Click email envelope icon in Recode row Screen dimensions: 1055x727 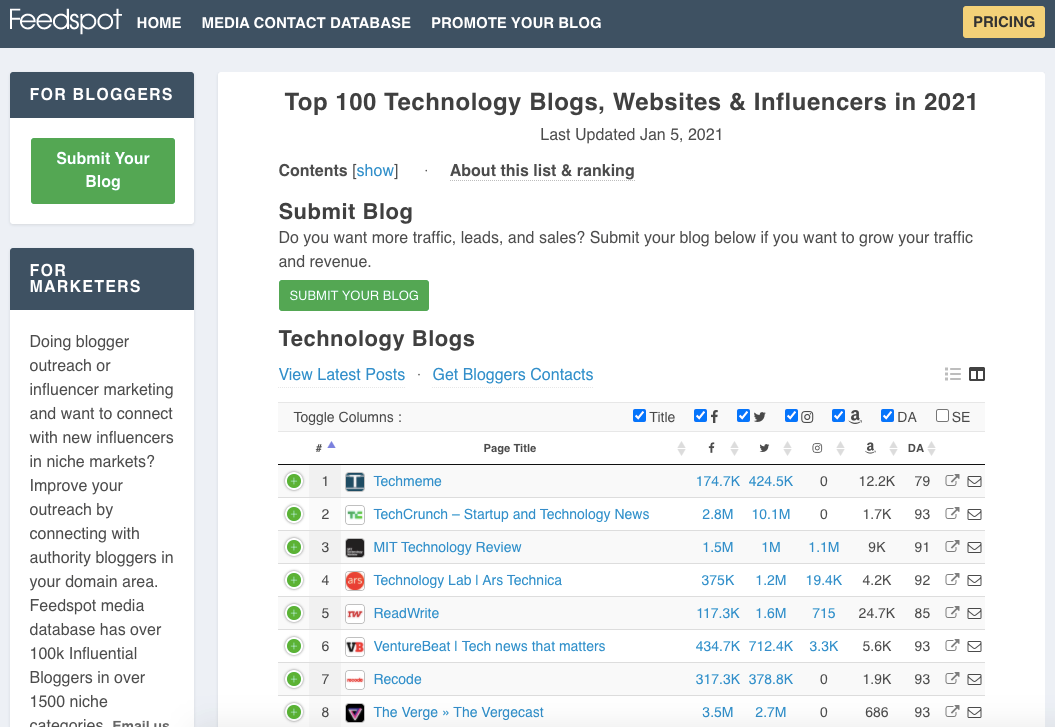(x=974, y=679)
